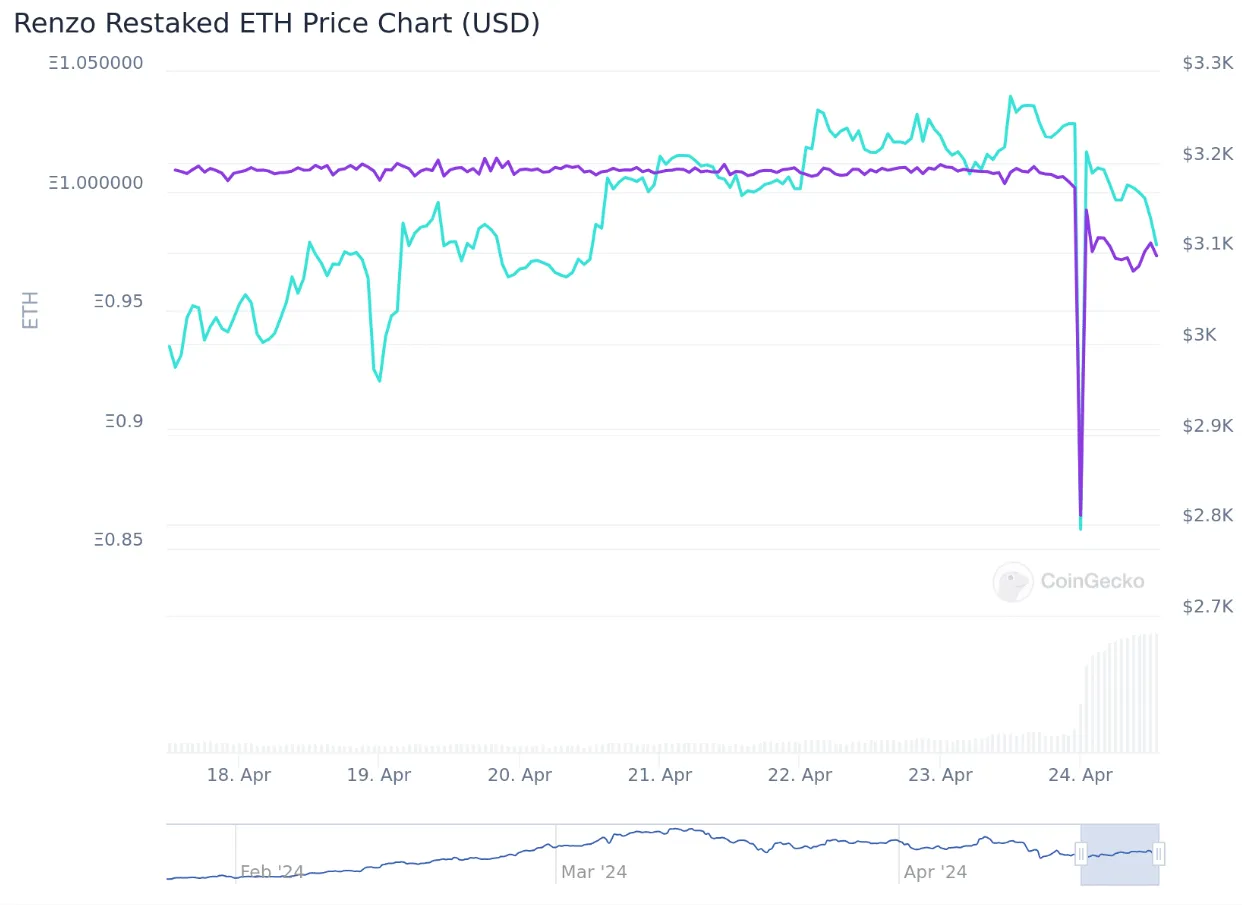The width and height of the screenshot is (1242, 905).
Task: Click the CoinGecko watermark text
Action: 1092,581
